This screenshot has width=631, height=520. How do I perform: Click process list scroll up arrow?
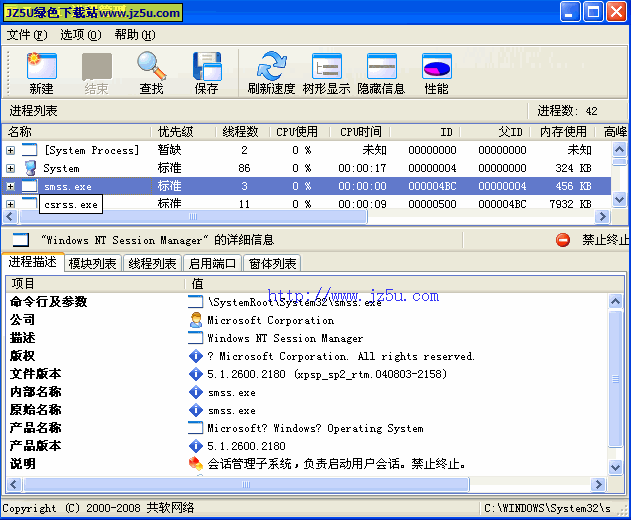[x=619, y=150]
